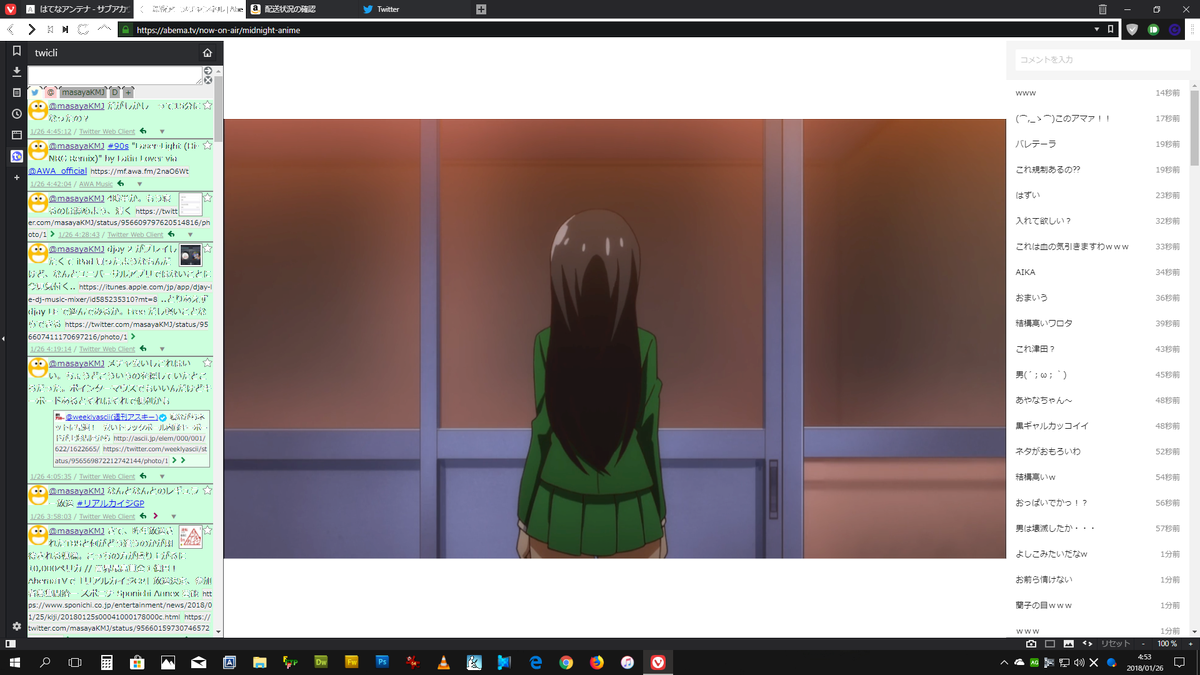Viewport: 1200px width, 675px height.
Task: Add a twicli tab with plus
Action: (x=128, y=92)
